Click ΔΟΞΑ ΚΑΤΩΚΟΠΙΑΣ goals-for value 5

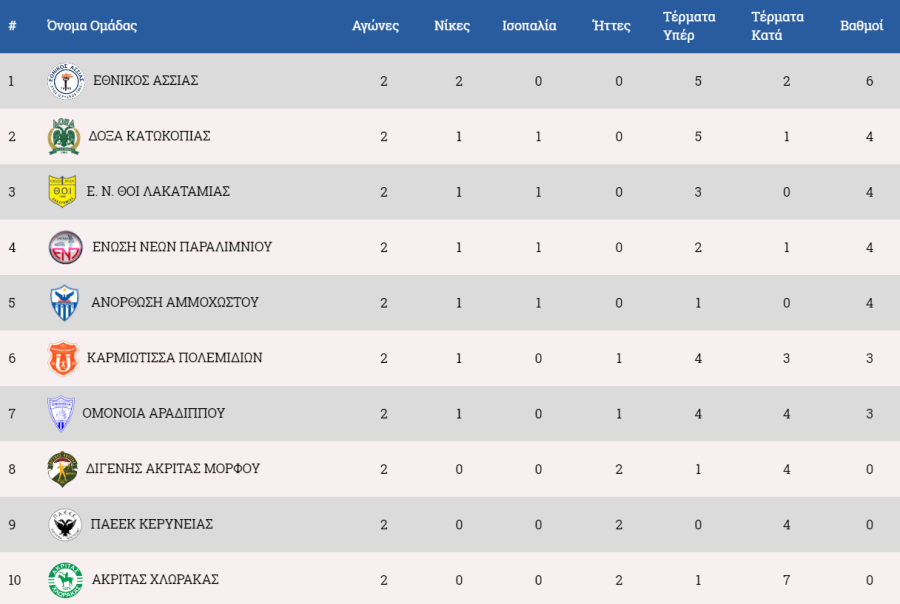[x=698, y=137]
